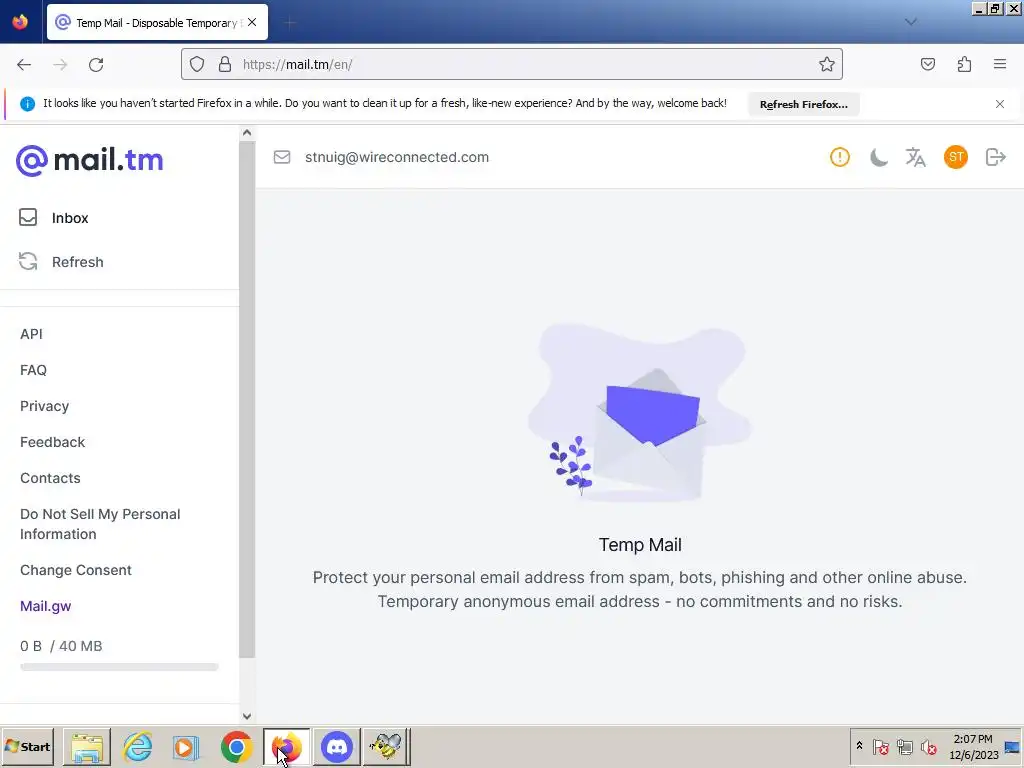This screenshot has width=1024, height=768.
Task: Open the Change Consent link
Action: point(76,570)
